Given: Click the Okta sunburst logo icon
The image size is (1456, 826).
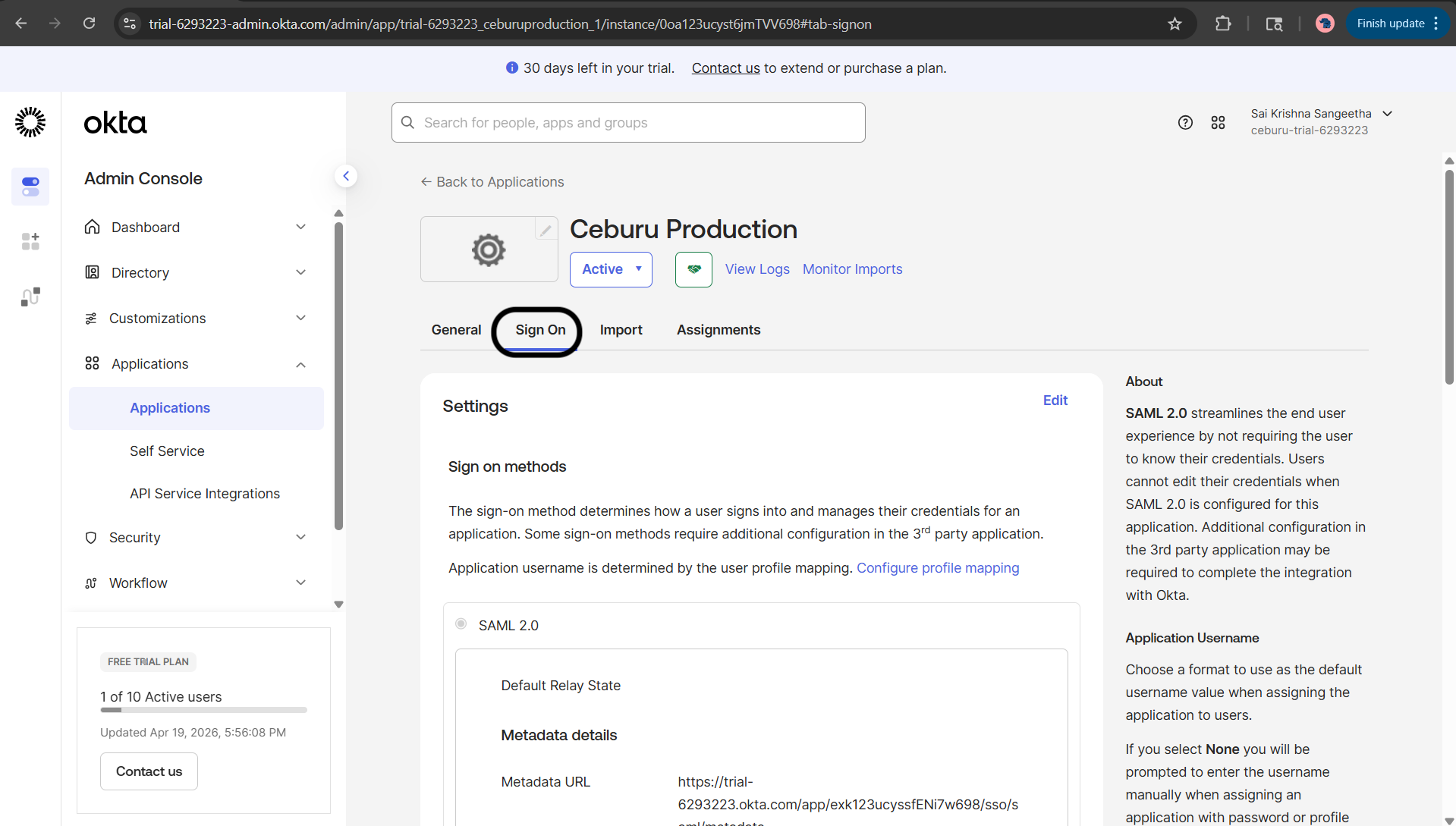Looking at the screenshot, I should 30,122.
